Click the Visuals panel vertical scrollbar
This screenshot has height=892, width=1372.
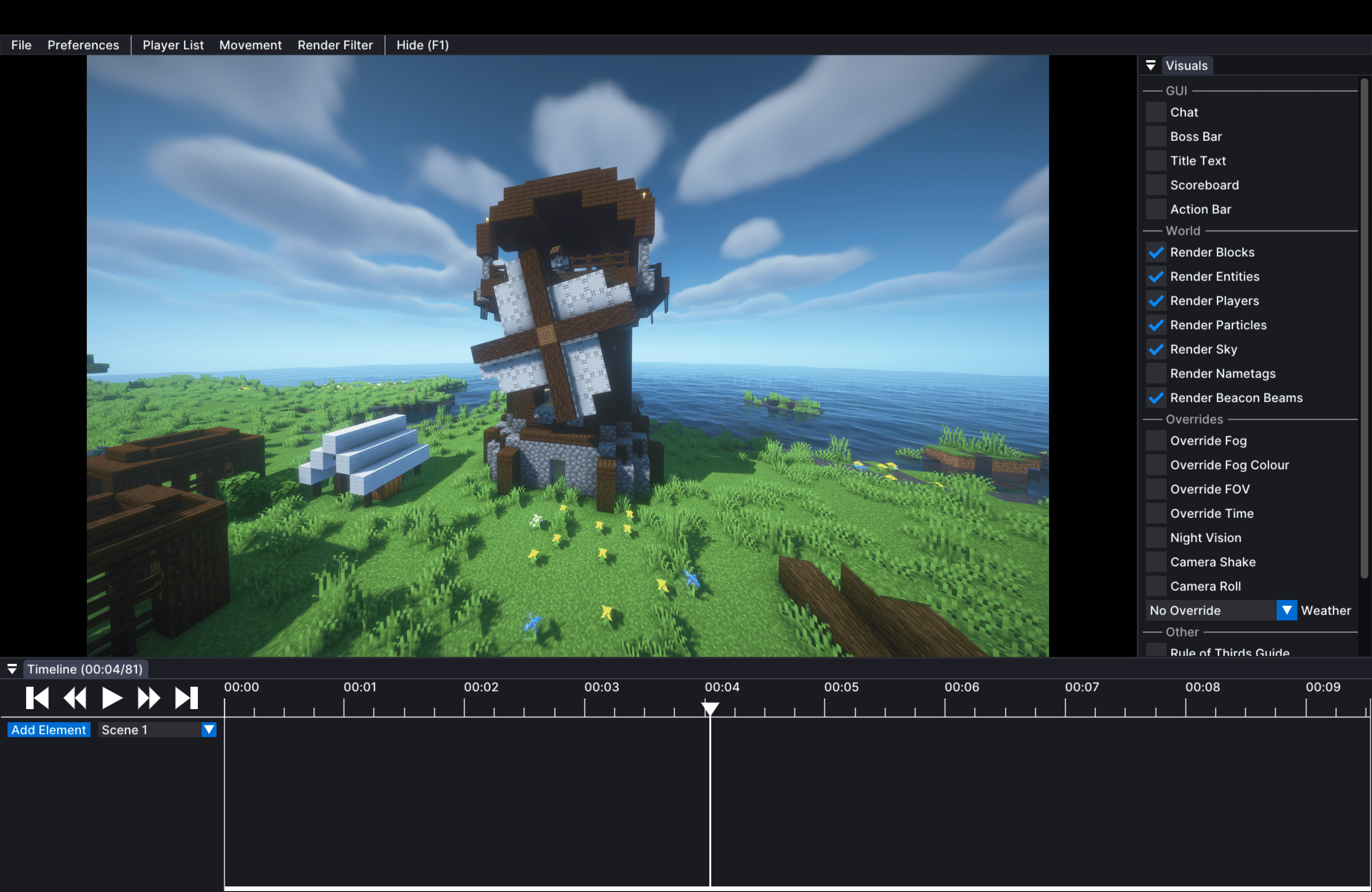[x=1364, y=328]
